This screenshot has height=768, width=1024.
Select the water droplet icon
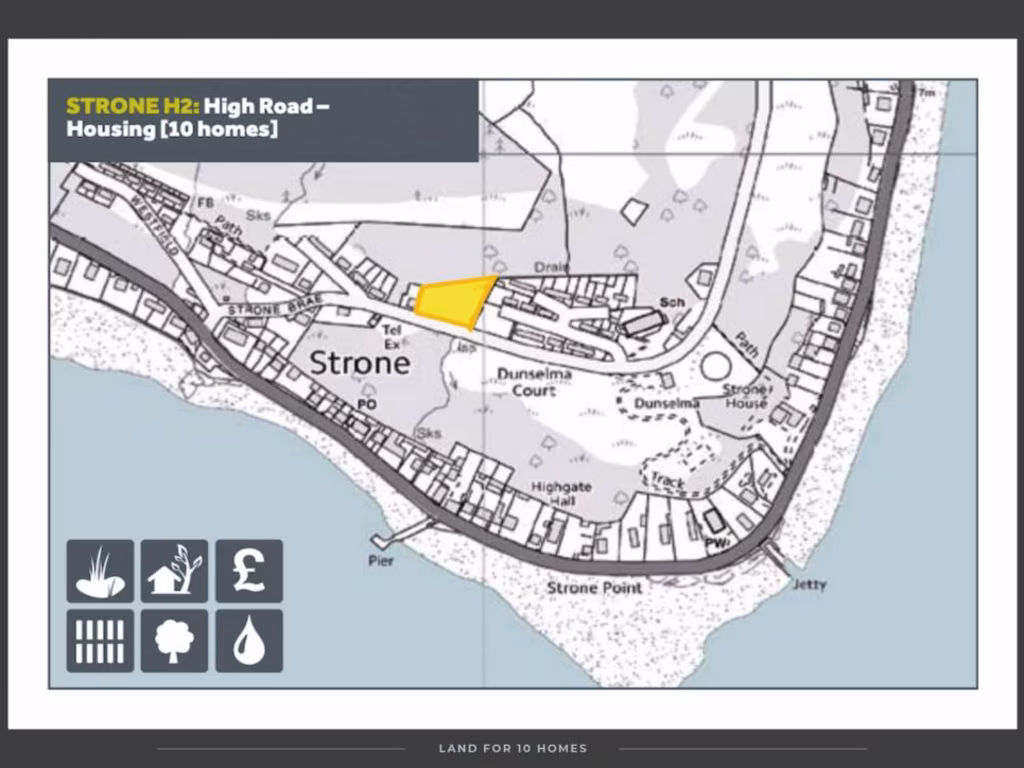249,641
